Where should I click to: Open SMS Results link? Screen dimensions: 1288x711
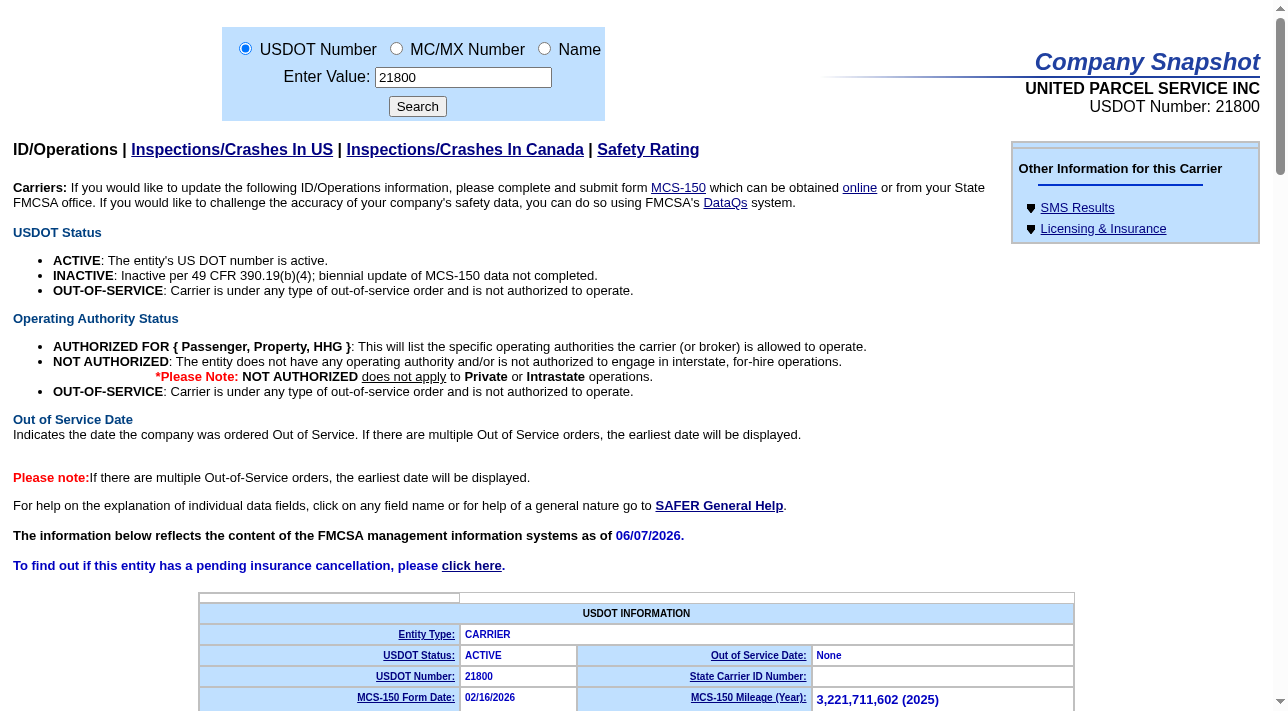click(x=1077, y=207)
